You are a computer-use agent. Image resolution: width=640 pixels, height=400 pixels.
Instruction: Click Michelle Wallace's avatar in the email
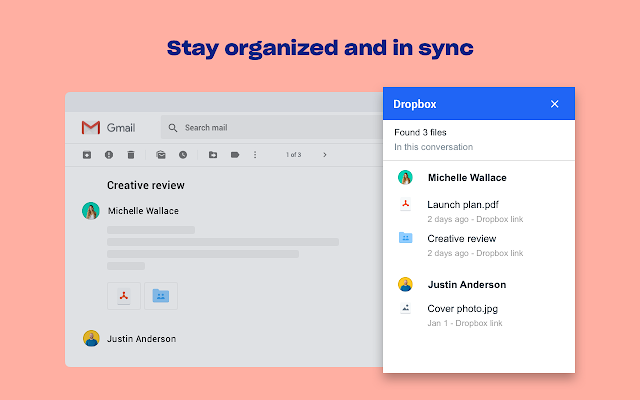91,211
